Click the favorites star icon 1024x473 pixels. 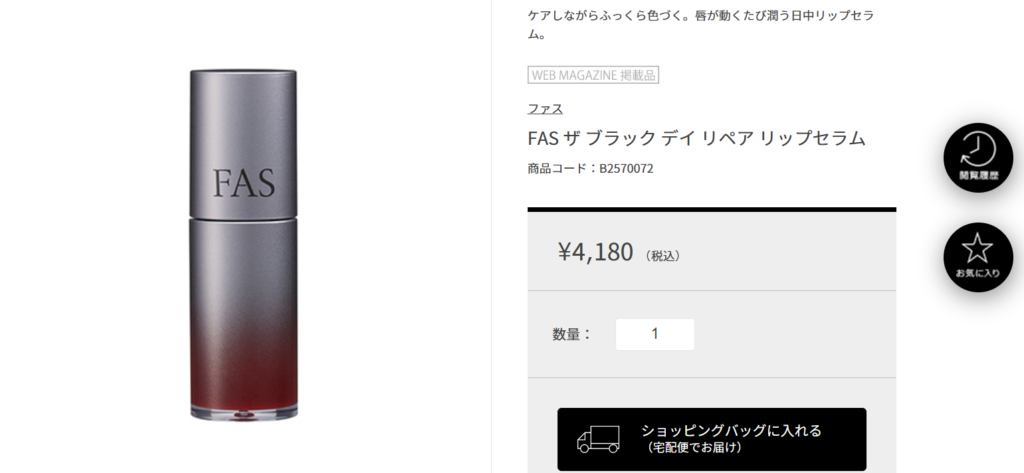pyautogui.click(x=978, y=248)
